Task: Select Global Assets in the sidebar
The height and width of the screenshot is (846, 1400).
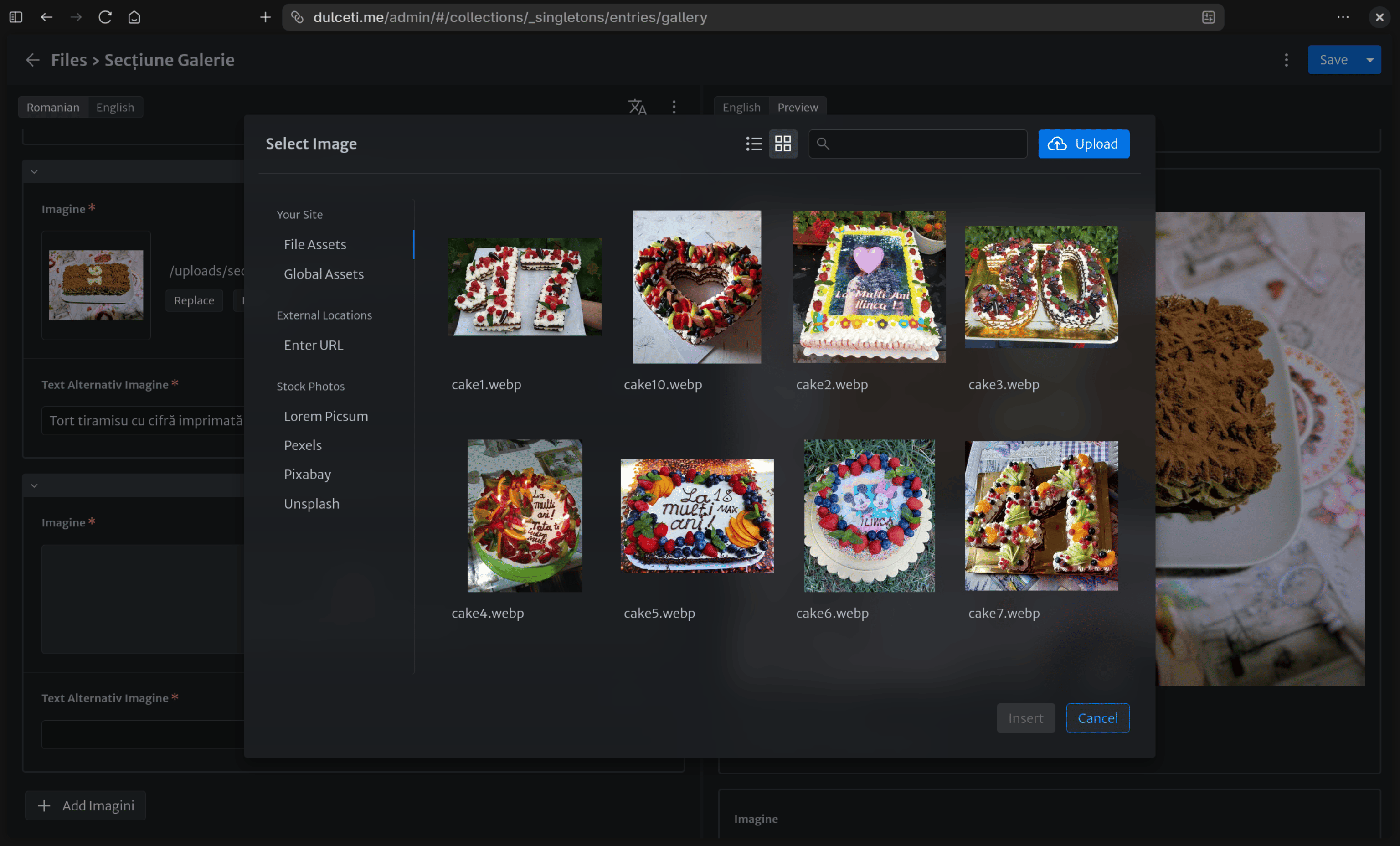Action: coord(323,274)
